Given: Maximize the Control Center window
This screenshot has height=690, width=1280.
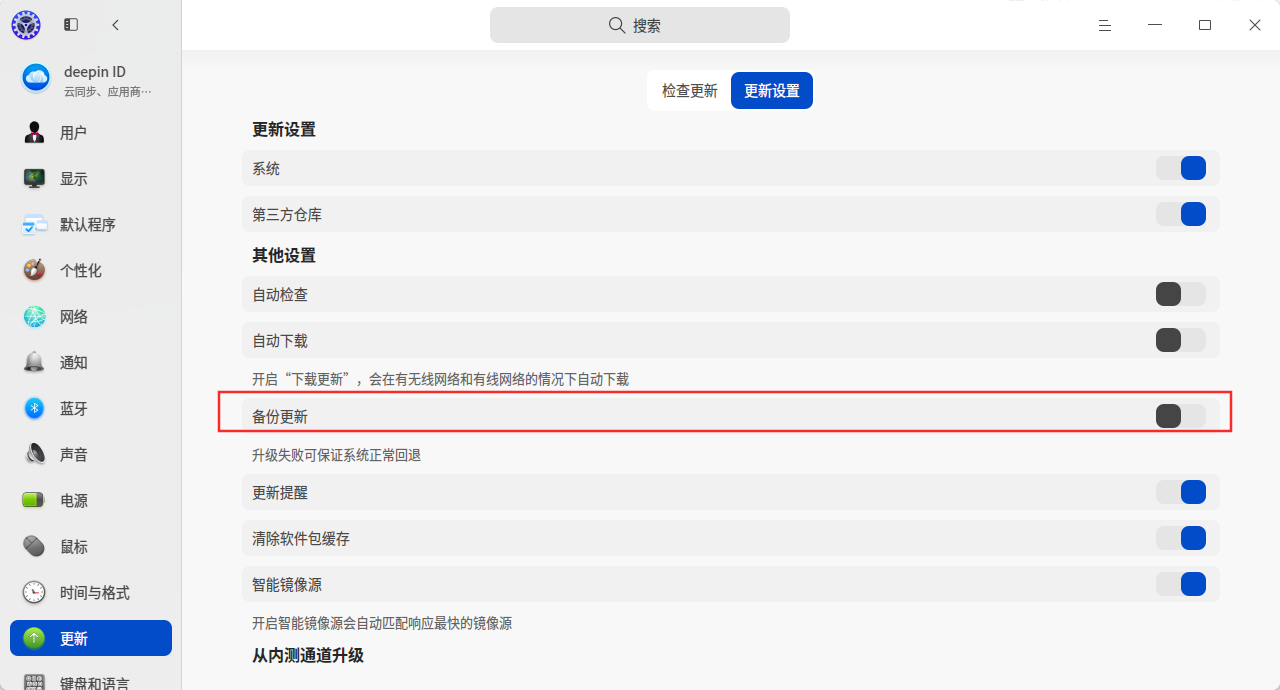Looking at the screenshot, I should (x=1205, y=25).
